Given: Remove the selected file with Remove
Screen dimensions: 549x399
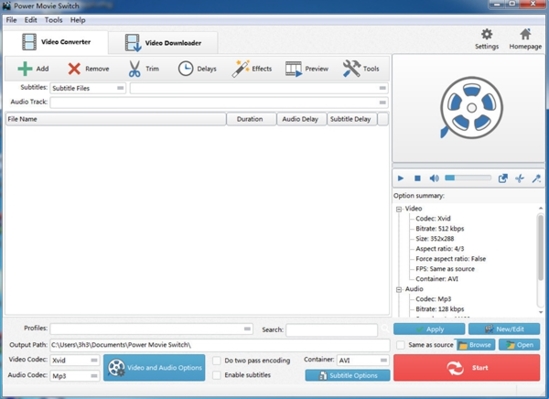Looking at the screenshot, I should [x=88, y=69].
